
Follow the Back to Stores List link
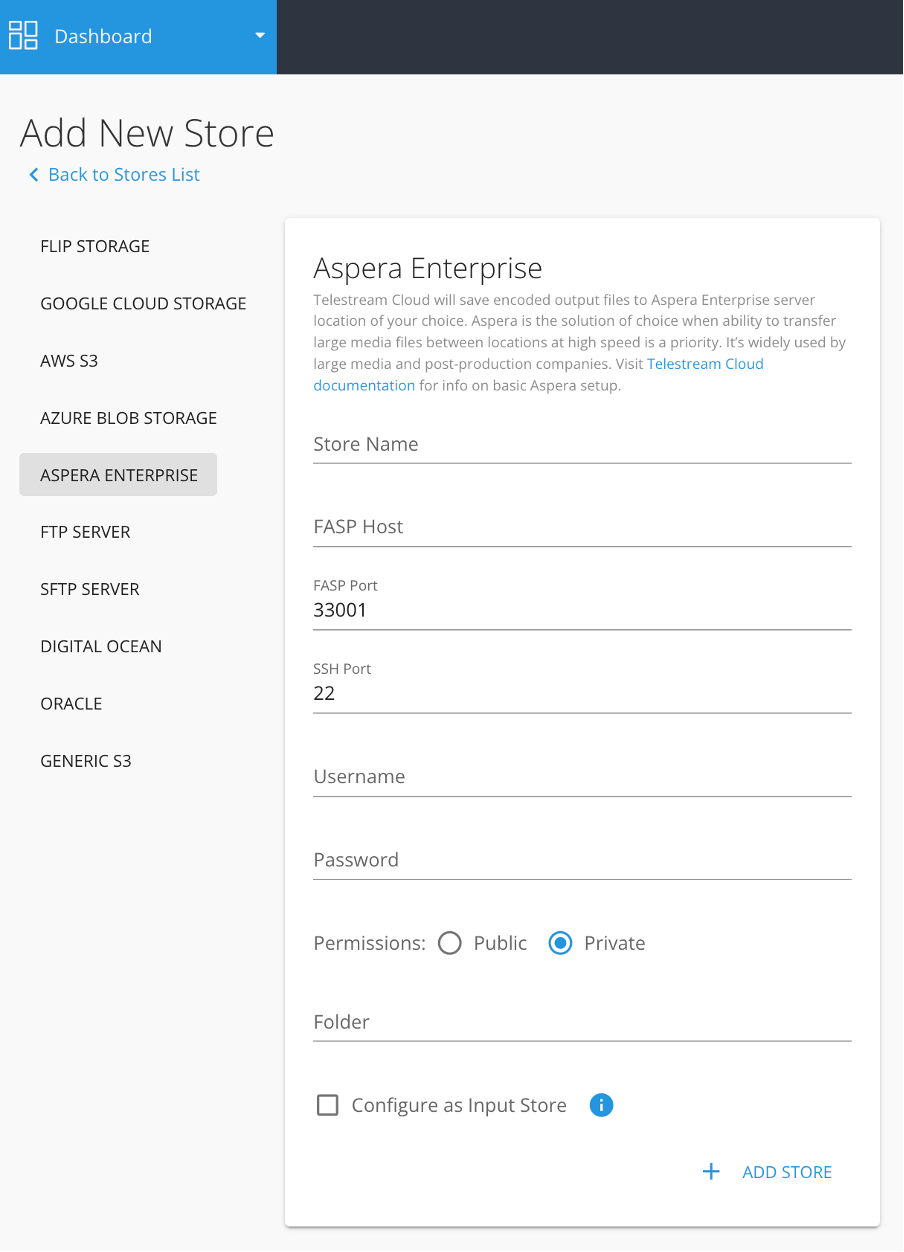click(124, 175)
